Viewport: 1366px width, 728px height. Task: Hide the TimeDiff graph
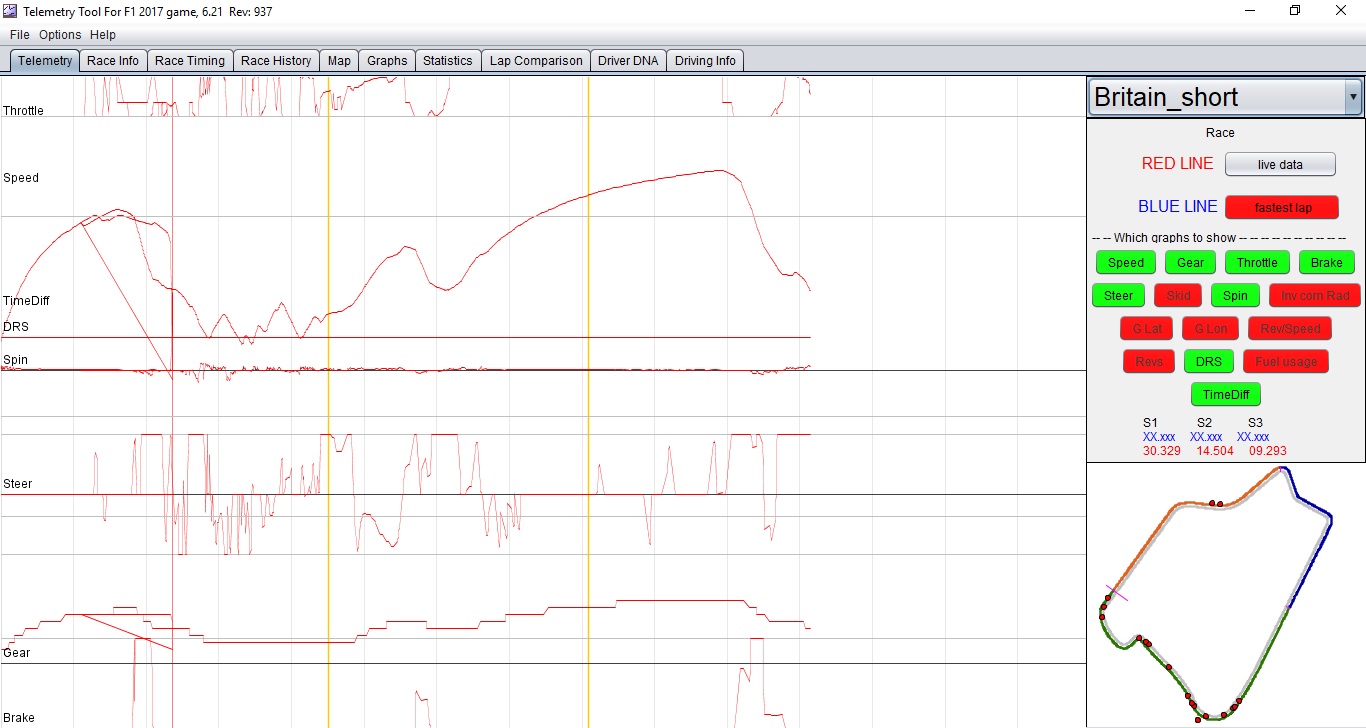[1226, 395]
